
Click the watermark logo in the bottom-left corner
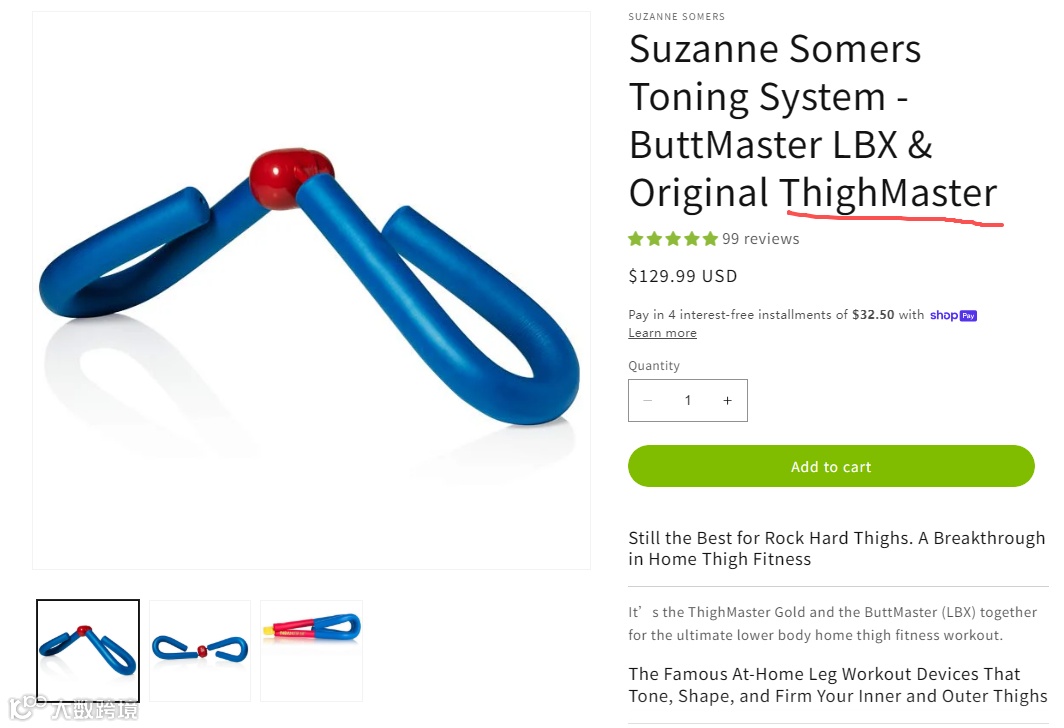(73, 709)
